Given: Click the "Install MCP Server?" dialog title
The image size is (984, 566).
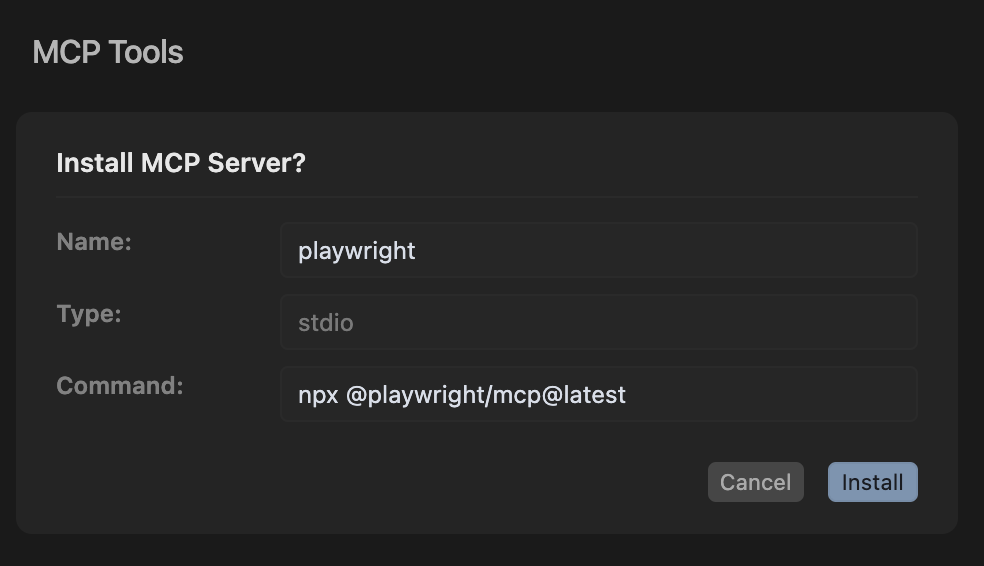Looking at the screenshot, I should 181,163.
